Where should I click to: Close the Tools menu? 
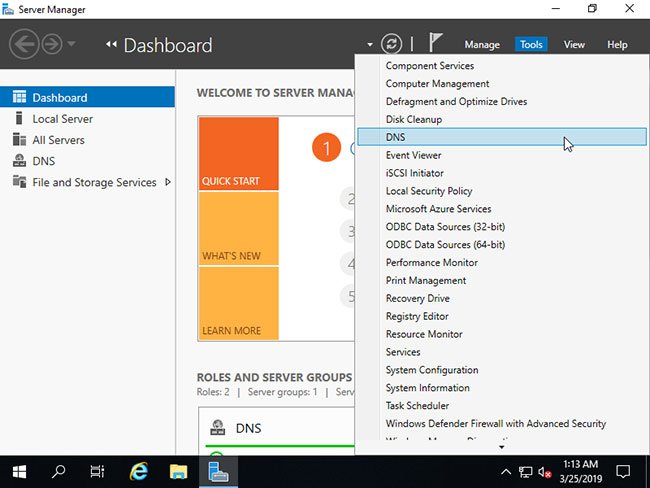(531, 44)
